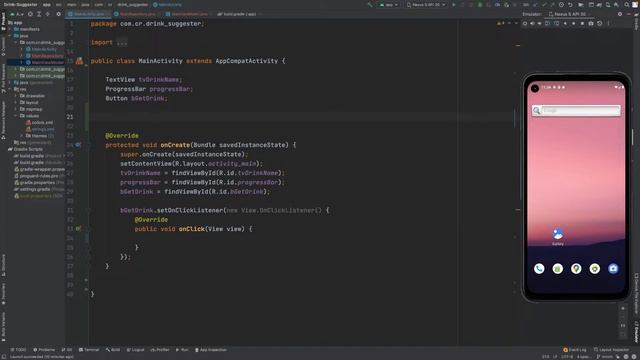Click the Debug app bug icon
The width and height of the screenshot is (640, 360).
pyautogui.click(x=480, y=5)
